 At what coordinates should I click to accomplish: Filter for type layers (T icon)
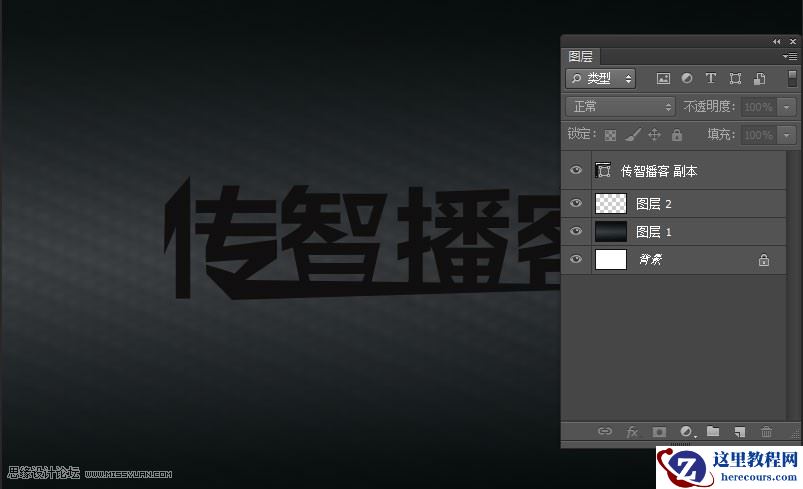pyautogui.click(x=710, y=78)
